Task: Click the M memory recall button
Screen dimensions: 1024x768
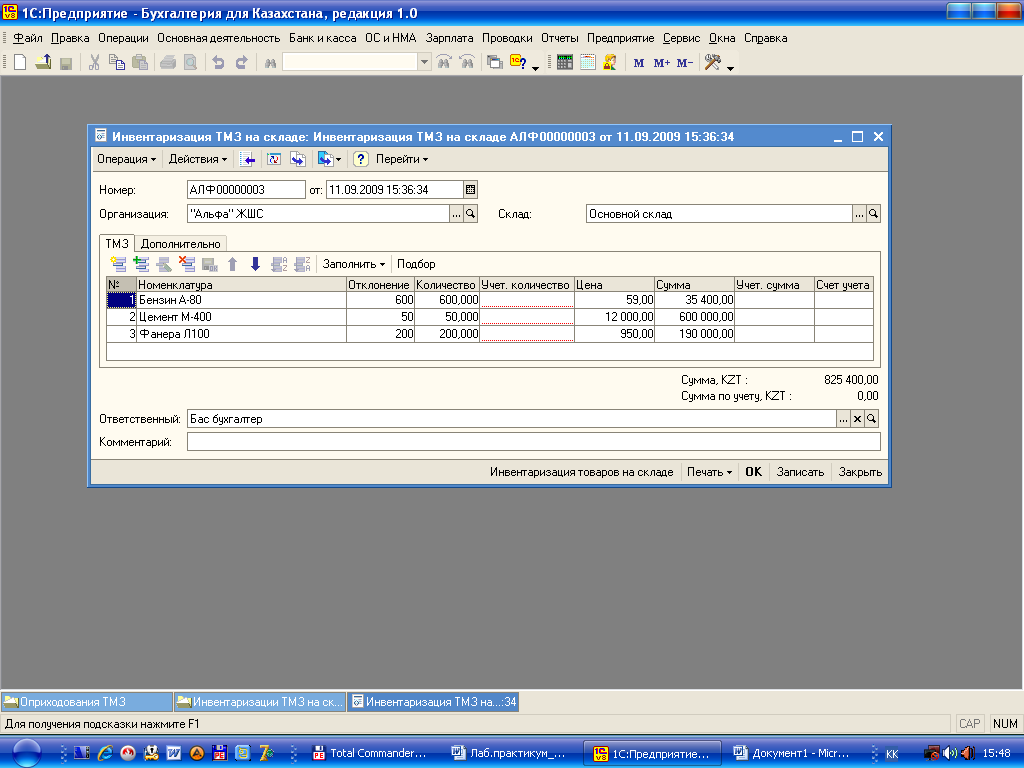Action: pyautogui.click(x=639, y=63)
